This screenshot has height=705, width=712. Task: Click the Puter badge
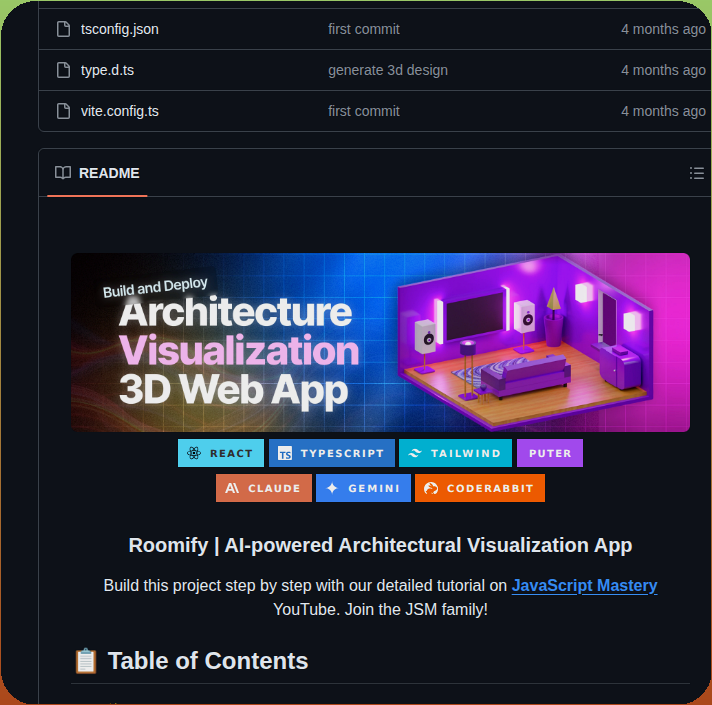549,453
